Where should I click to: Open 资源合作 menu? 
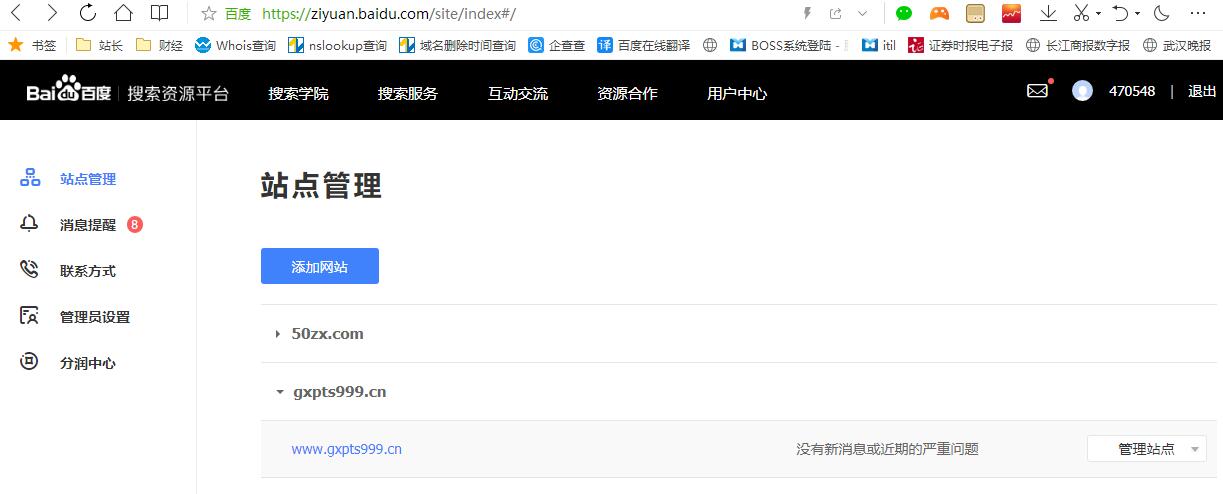click(627, 93)
